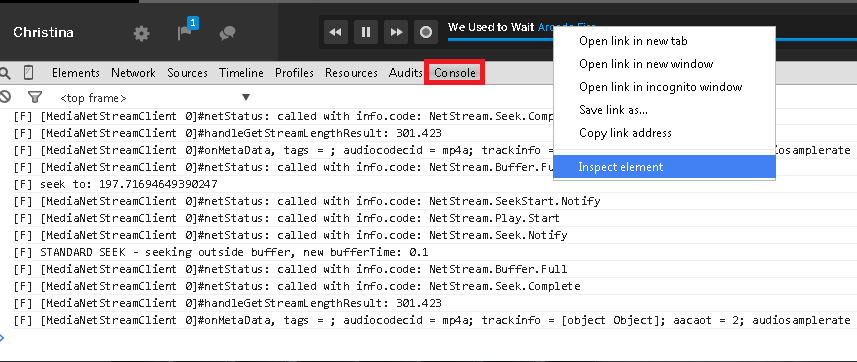Clear the console log

5,97
